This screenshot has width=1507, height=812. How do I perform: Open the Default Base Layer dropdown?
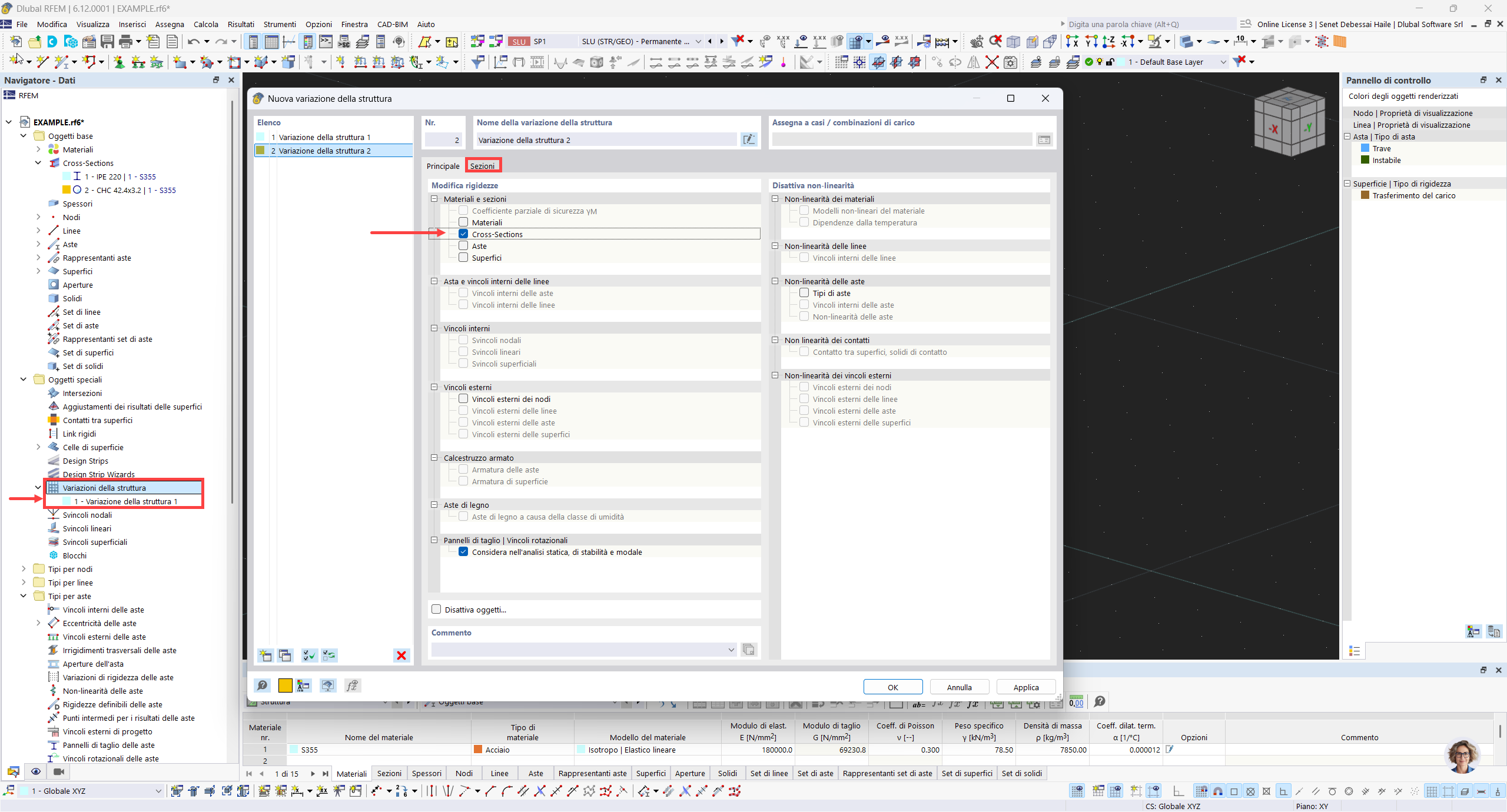pos(1223,62)
